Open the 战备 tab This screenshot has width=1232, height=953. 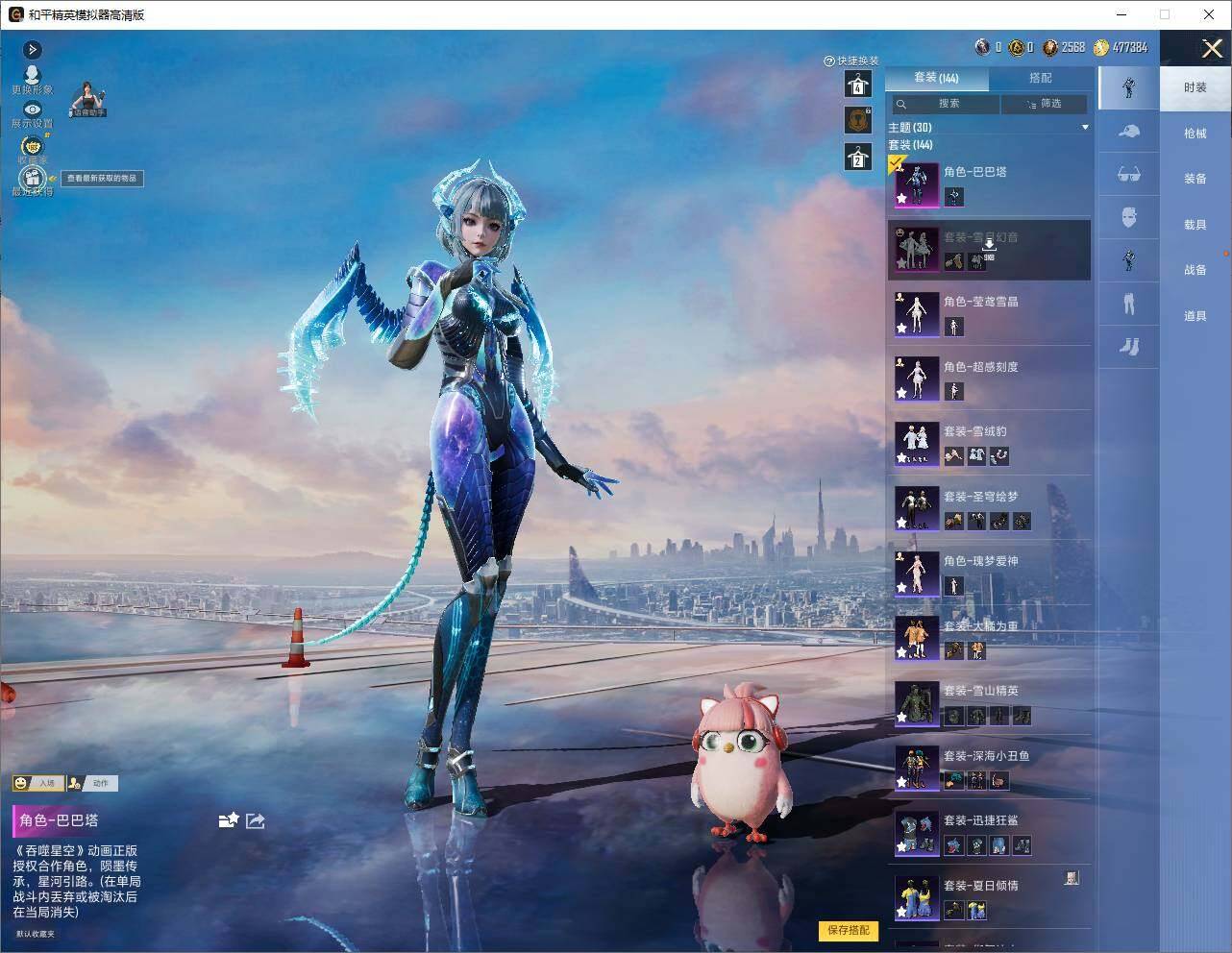click(1195, 270)
